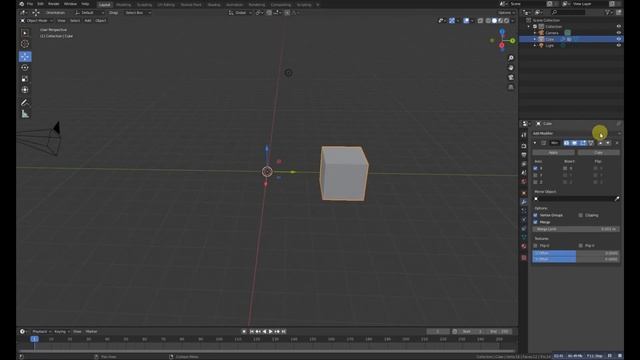640x360 pixels.
Task: Open the Render menu
Action: pos(53,4)
